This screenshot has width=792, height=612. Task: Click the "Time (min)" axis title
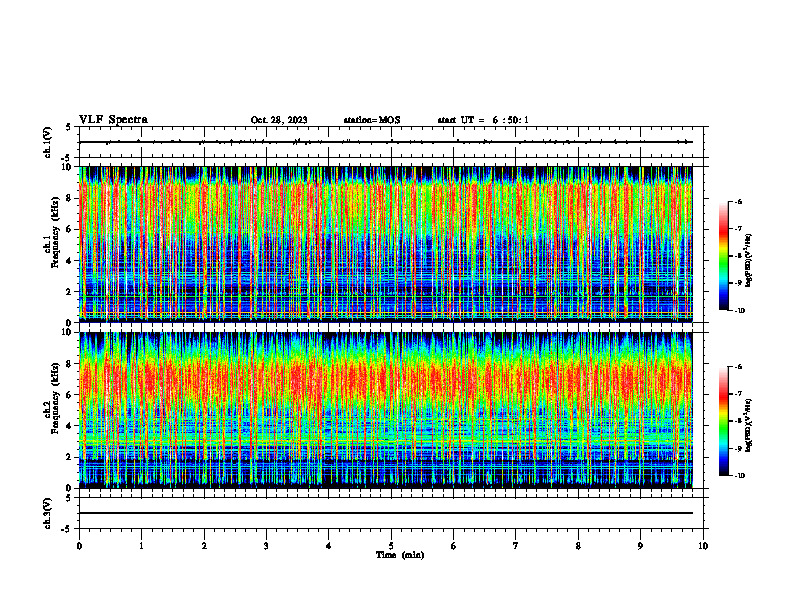click(400, 555)
